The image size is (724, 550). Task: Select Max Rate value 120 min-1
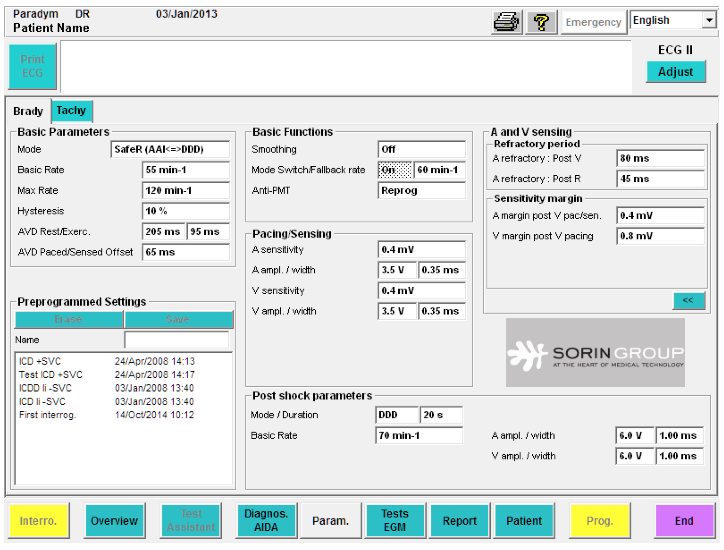click(x=186, y=190)
